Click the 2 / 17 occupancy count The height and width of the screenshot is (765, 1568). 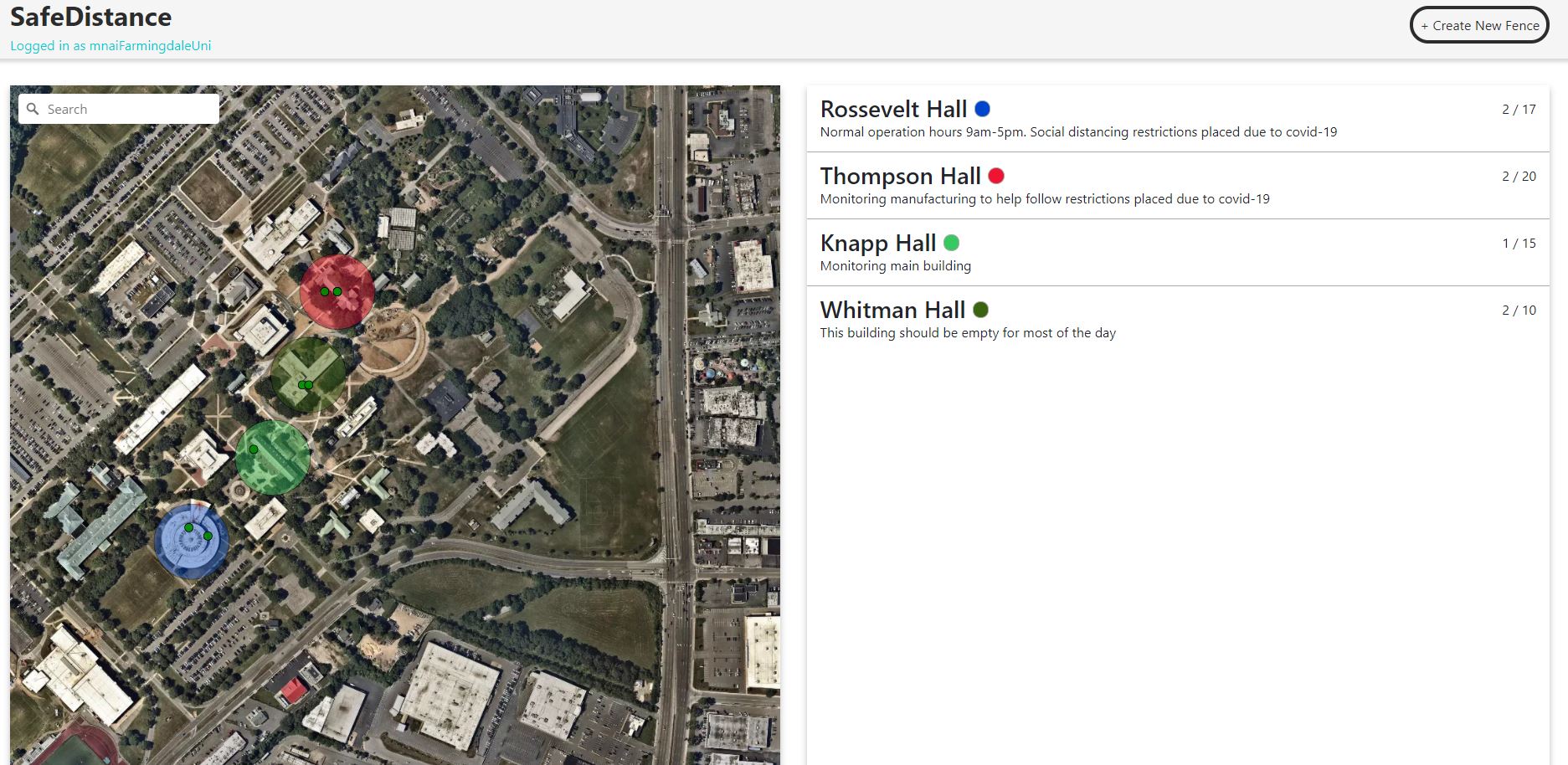click(x=1519, y=109)
